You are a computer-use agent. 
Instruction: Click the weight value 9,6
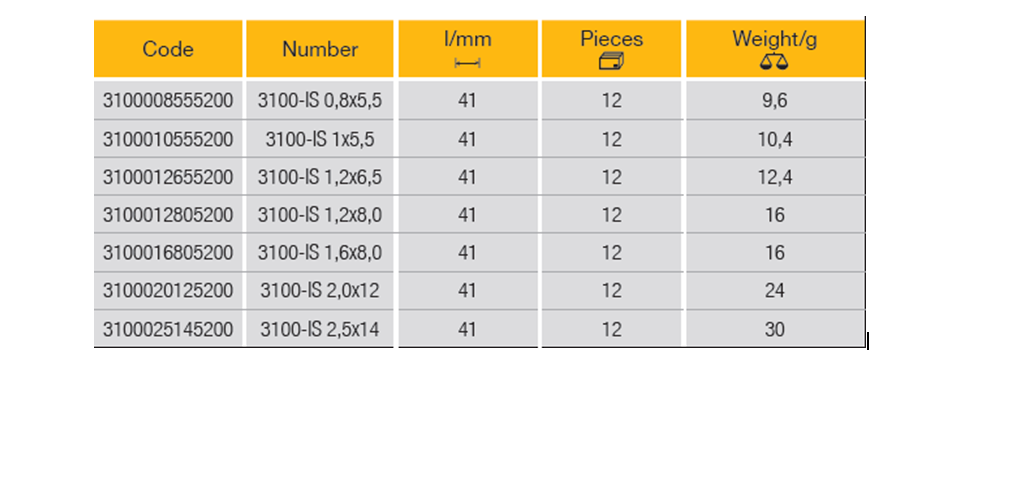pos(774,101)
